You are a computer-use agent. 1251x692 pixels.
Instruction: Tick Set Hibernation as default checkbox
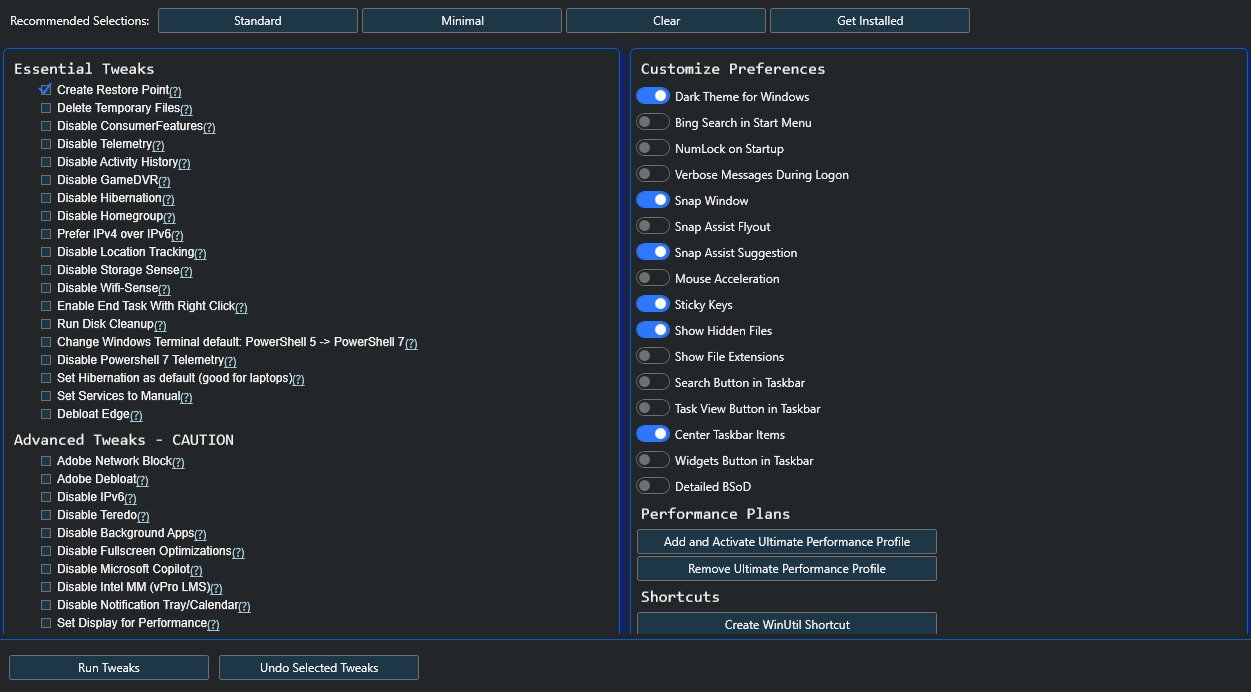point(46,378)
